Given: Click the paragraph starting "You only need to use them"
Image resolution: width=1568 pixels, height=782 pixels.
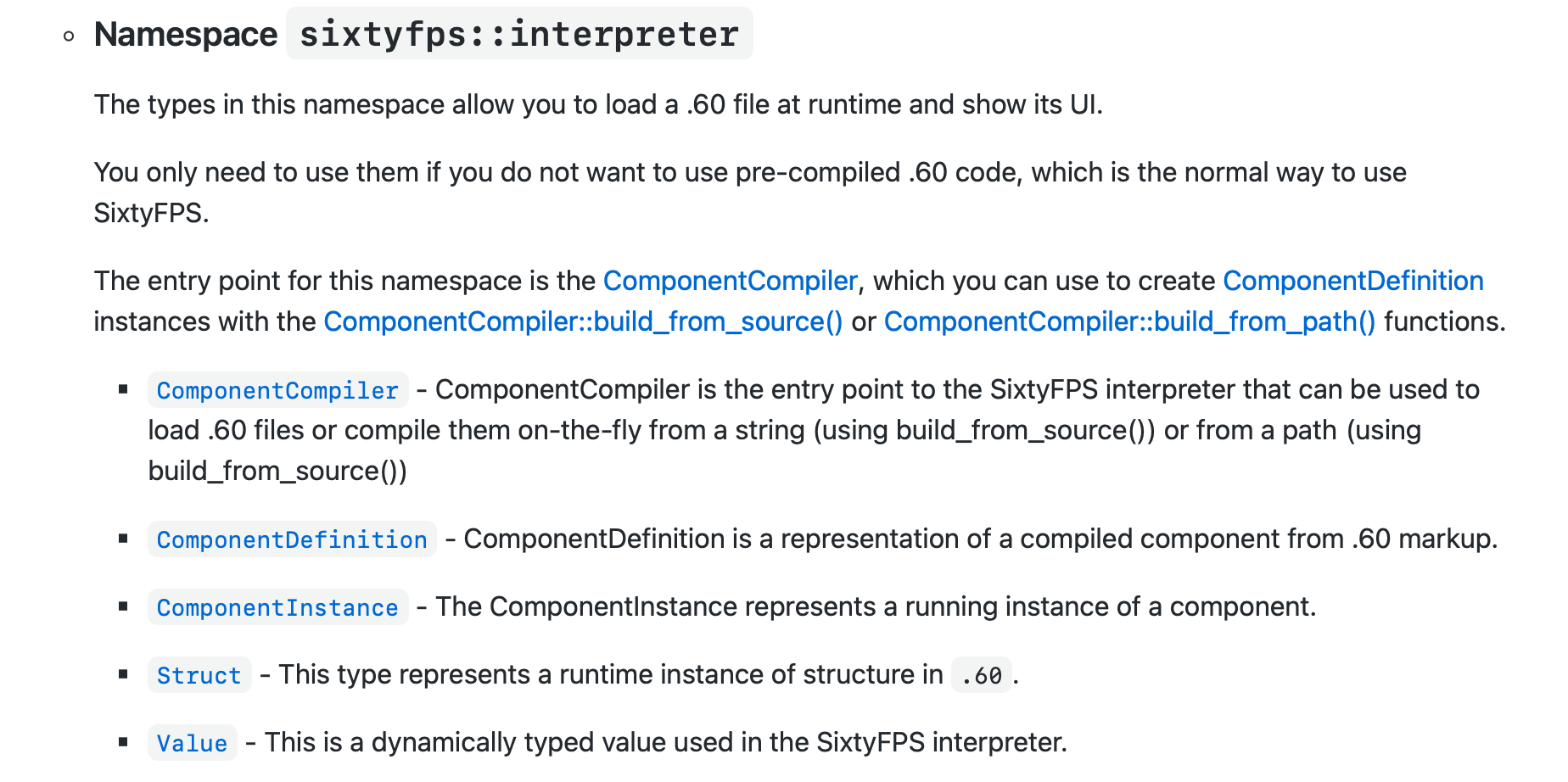Looking at the screenshot, I should (x=750, y=172).
